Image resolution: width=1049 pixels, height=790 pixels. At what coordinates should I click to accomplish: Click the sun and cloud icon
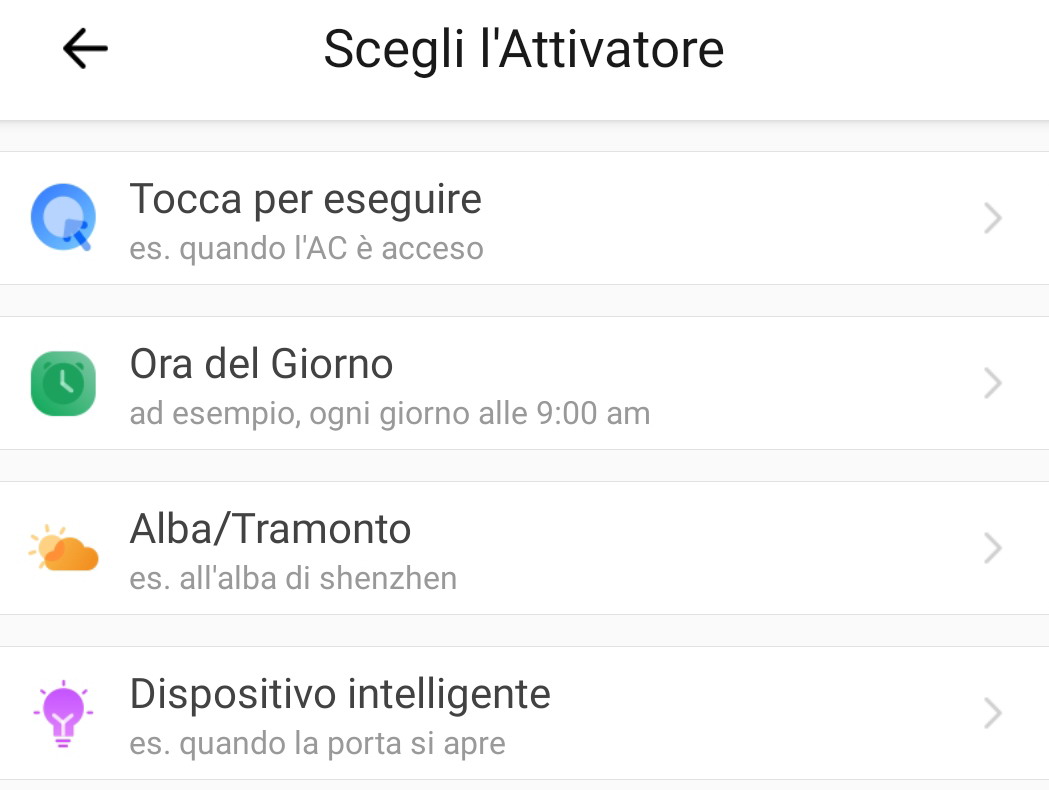(x=63, y=548)
